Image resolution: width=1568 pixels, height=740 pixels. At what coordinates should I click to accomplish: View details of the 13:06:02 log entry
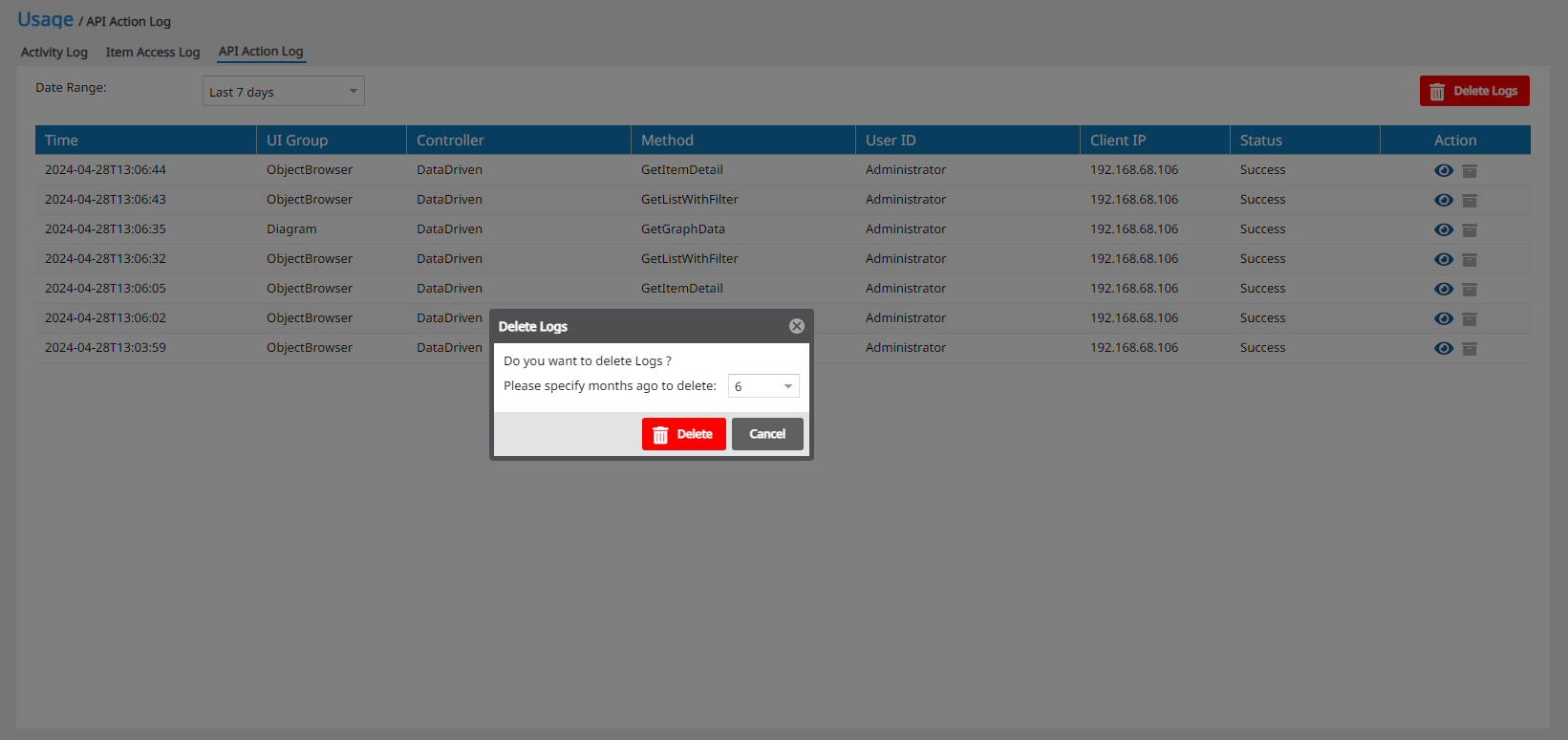pyautogui.click(x=1444, y=318)
